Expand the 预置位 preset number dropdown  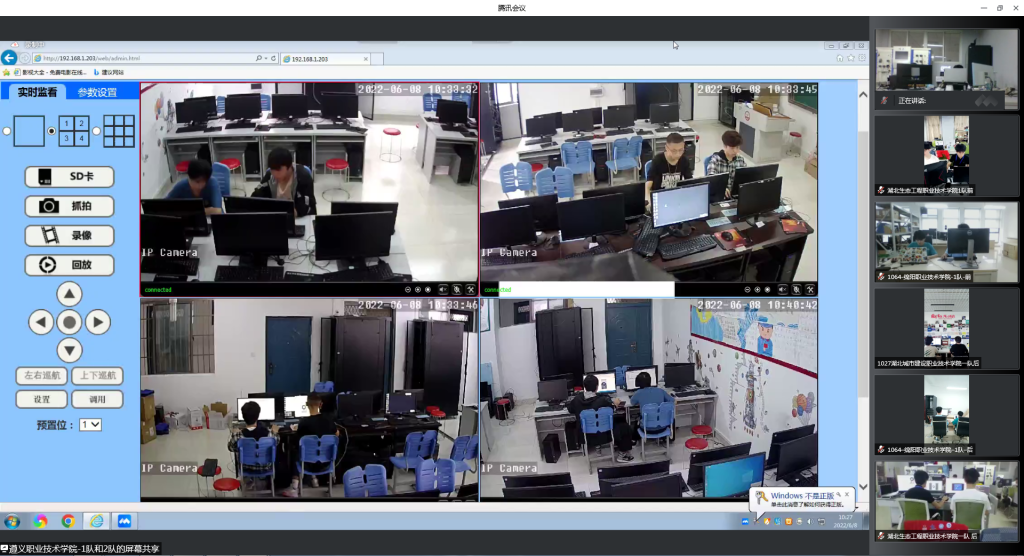tap(90, 424)
